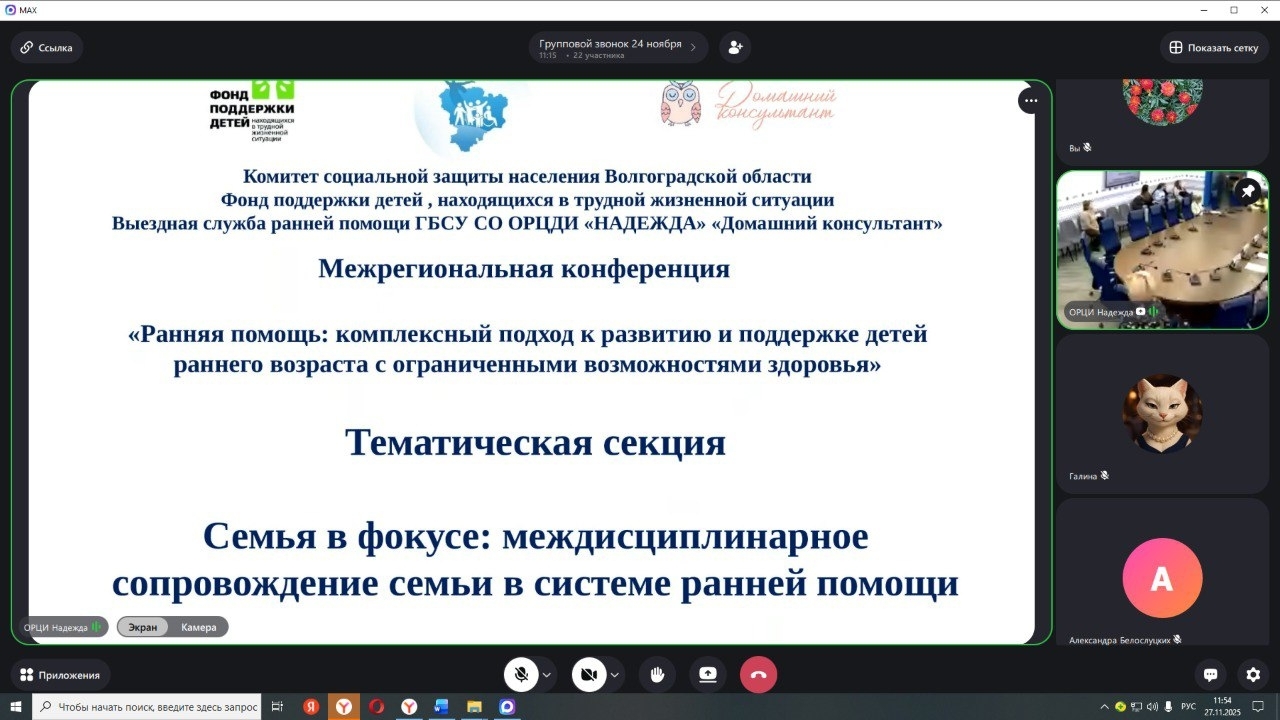
Task: Expand microphone options arrow
Action: click(547, 675)
